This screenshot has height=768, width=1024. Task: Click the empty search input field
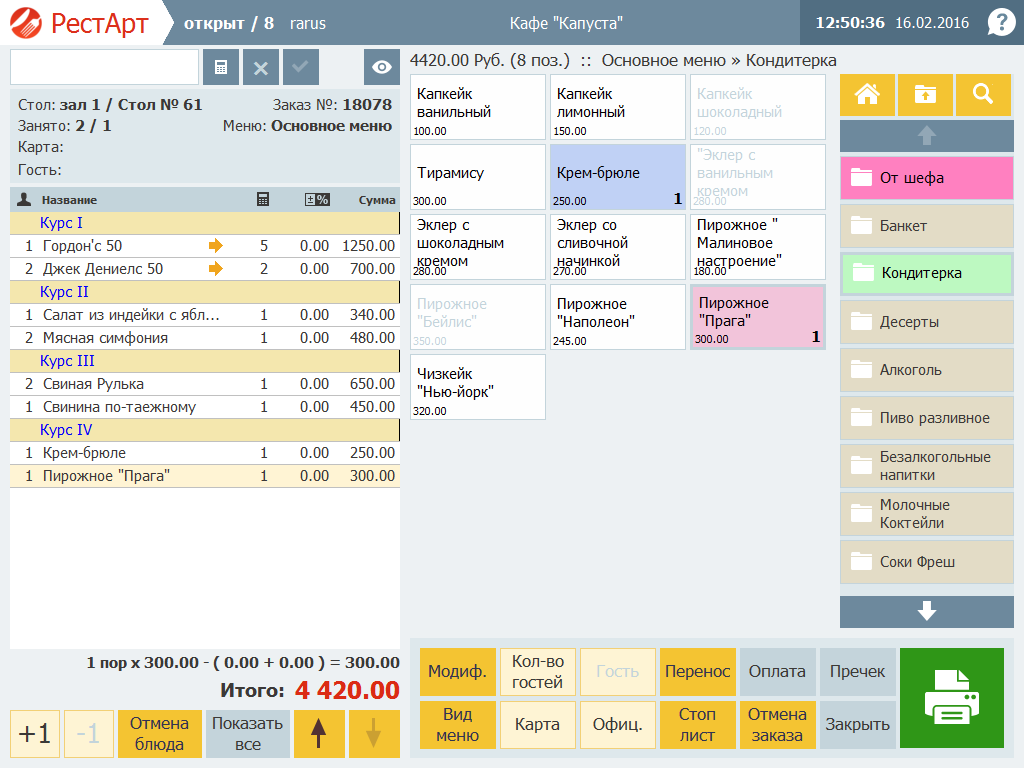[104, 67]
